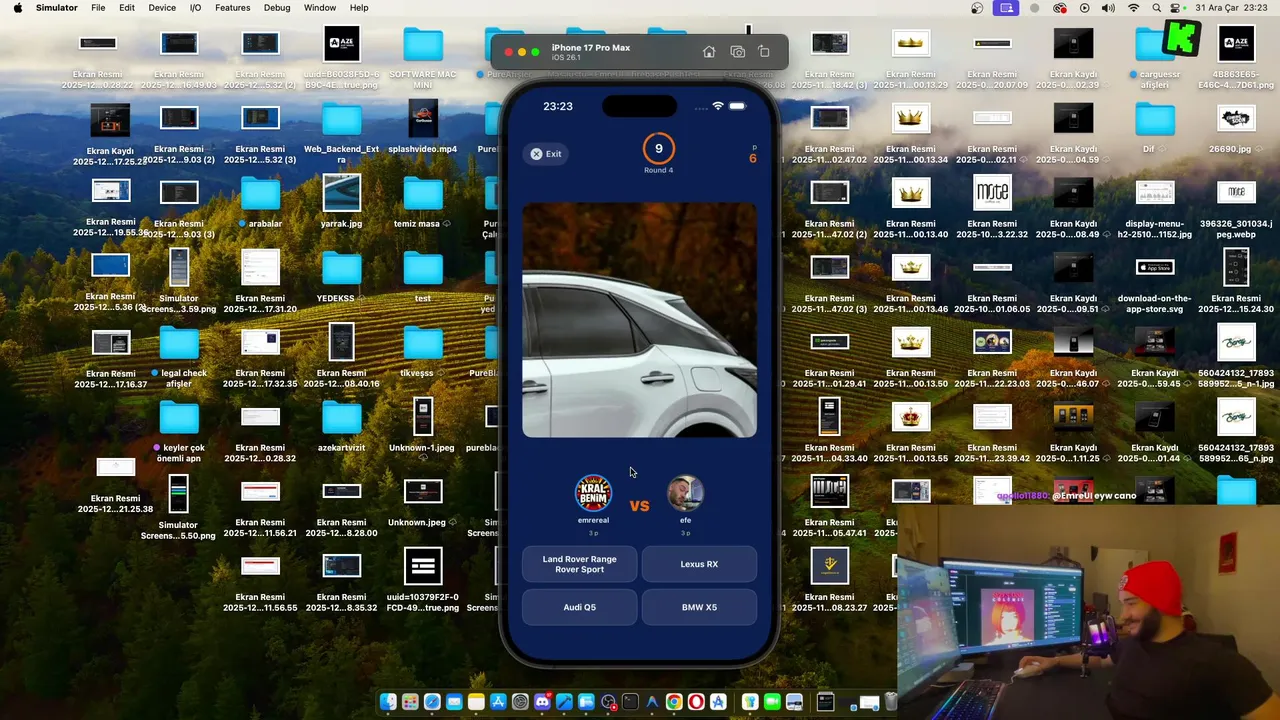Select the SOFTWARE MAC MINI desktop folder
The width and height of the screenshot is (1280, 720).
[x=423, y=45]
